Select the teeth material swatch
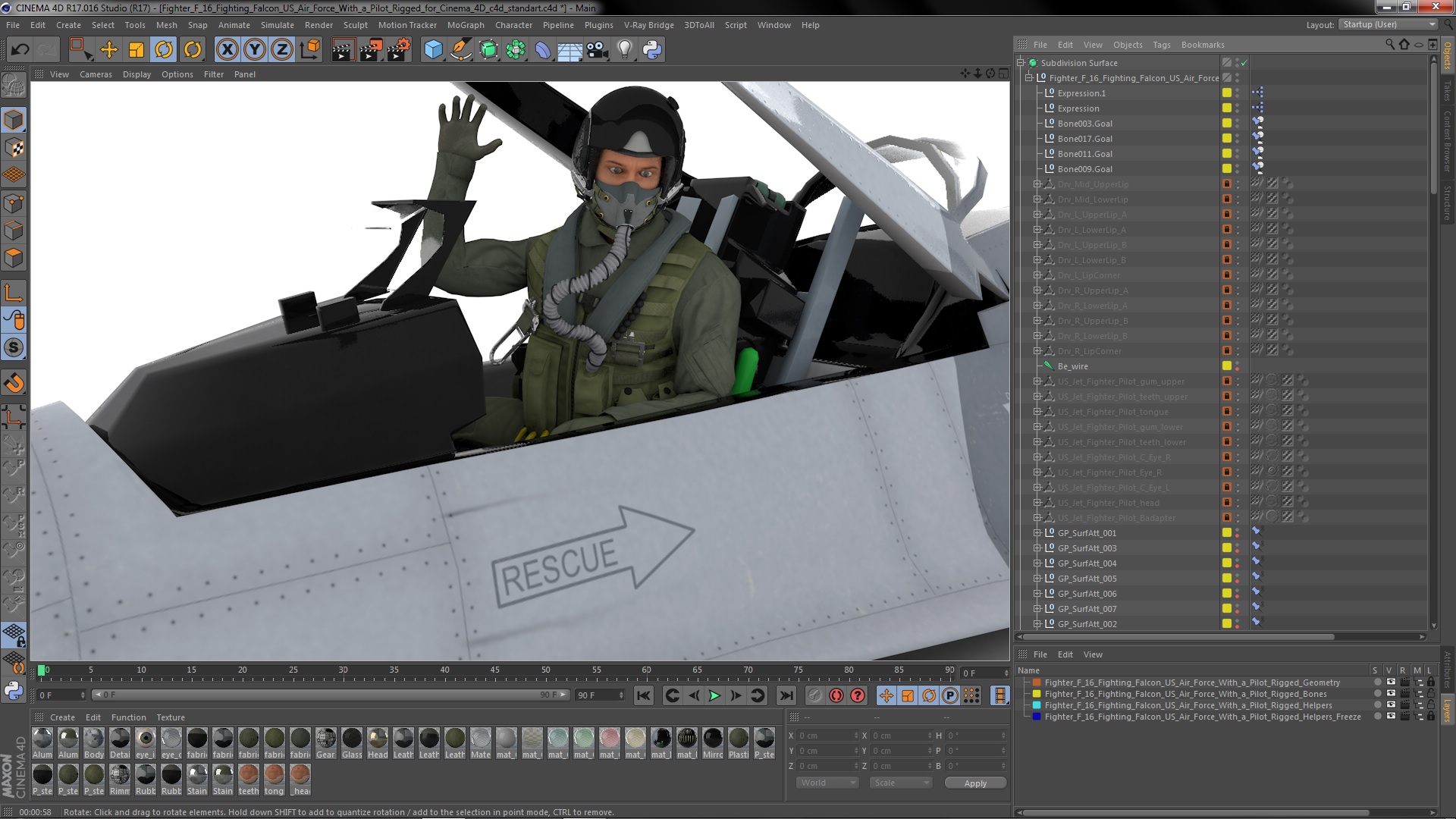Viewport: 1456px width, 819px height. (x=249, y=780)
